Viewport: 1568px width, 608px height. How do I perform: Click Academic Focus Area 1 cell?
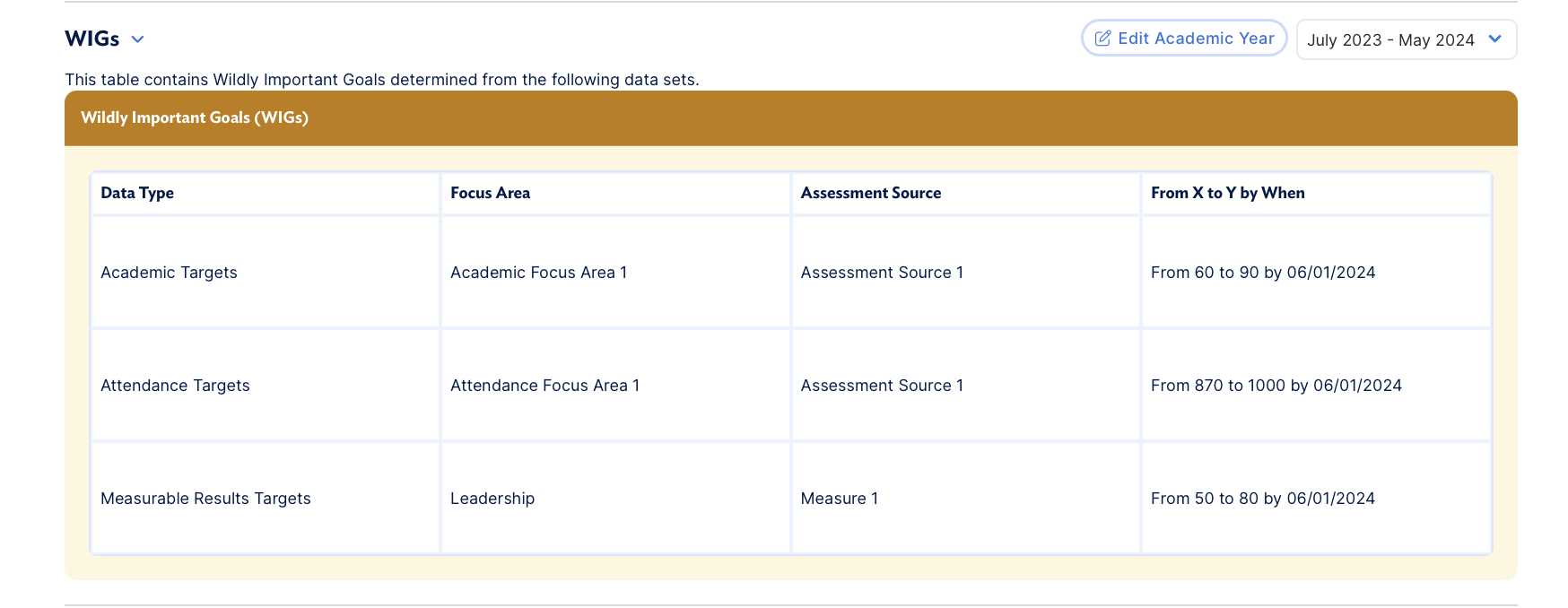click(x=538, y=273)
